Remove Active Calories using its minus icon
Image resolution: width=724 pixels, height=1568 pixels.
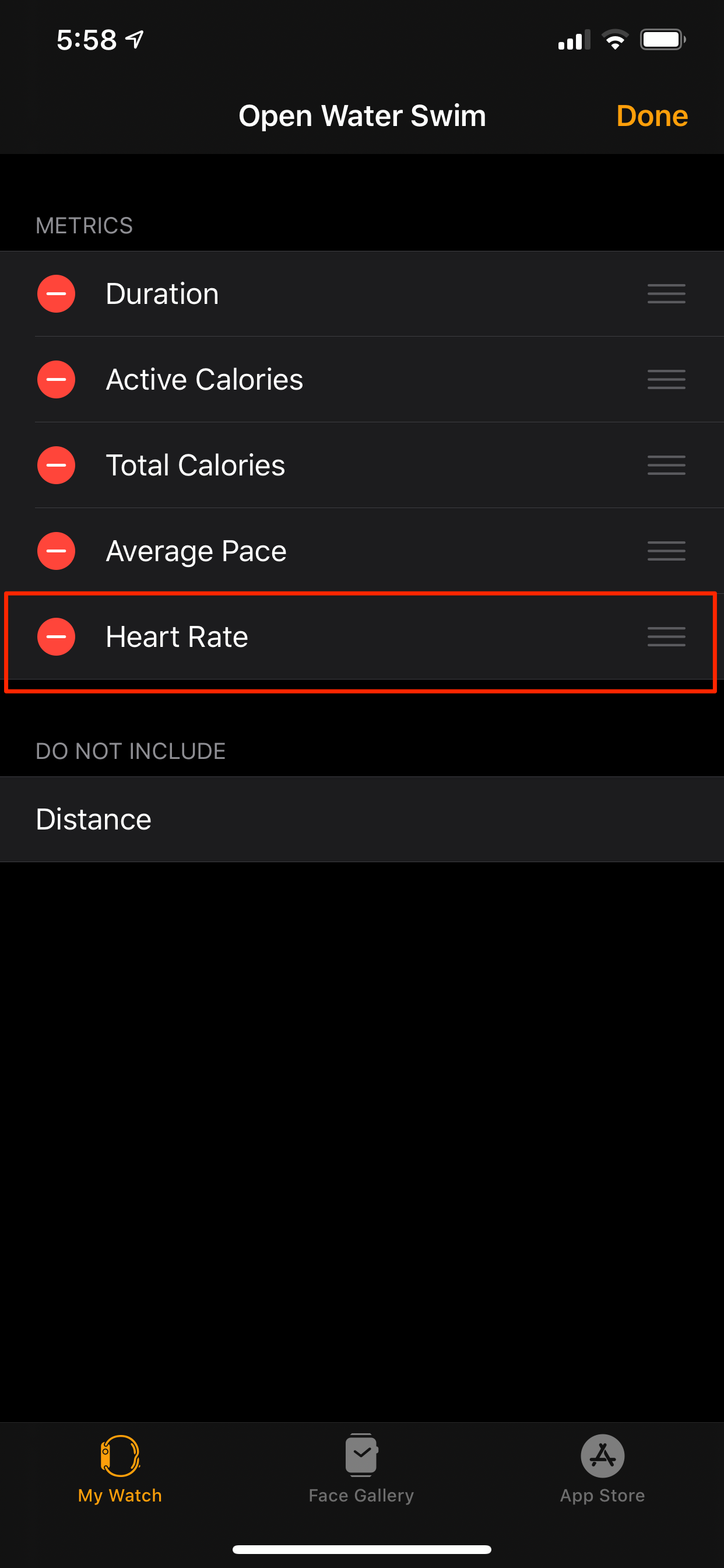(56, 379)
